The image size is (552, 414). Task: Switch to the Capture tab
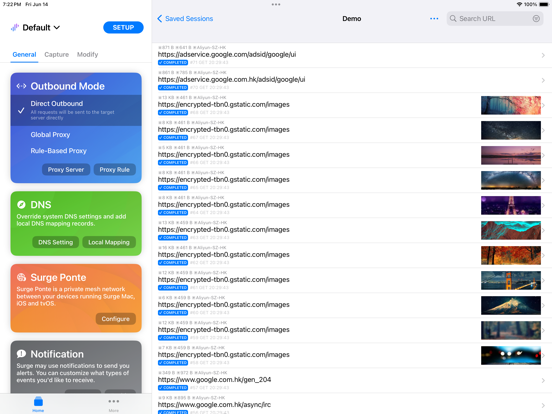pyautogui.click(x=56, y=55)
